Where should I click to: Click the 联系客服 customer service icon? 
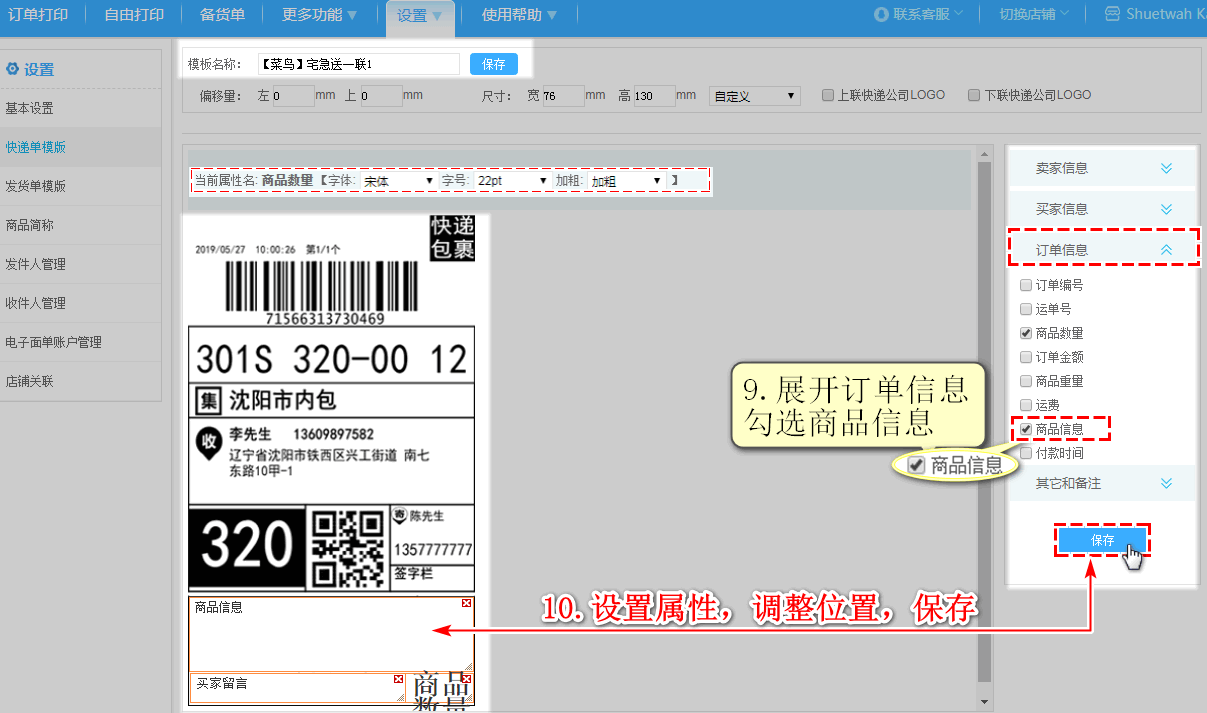[880, 14]
